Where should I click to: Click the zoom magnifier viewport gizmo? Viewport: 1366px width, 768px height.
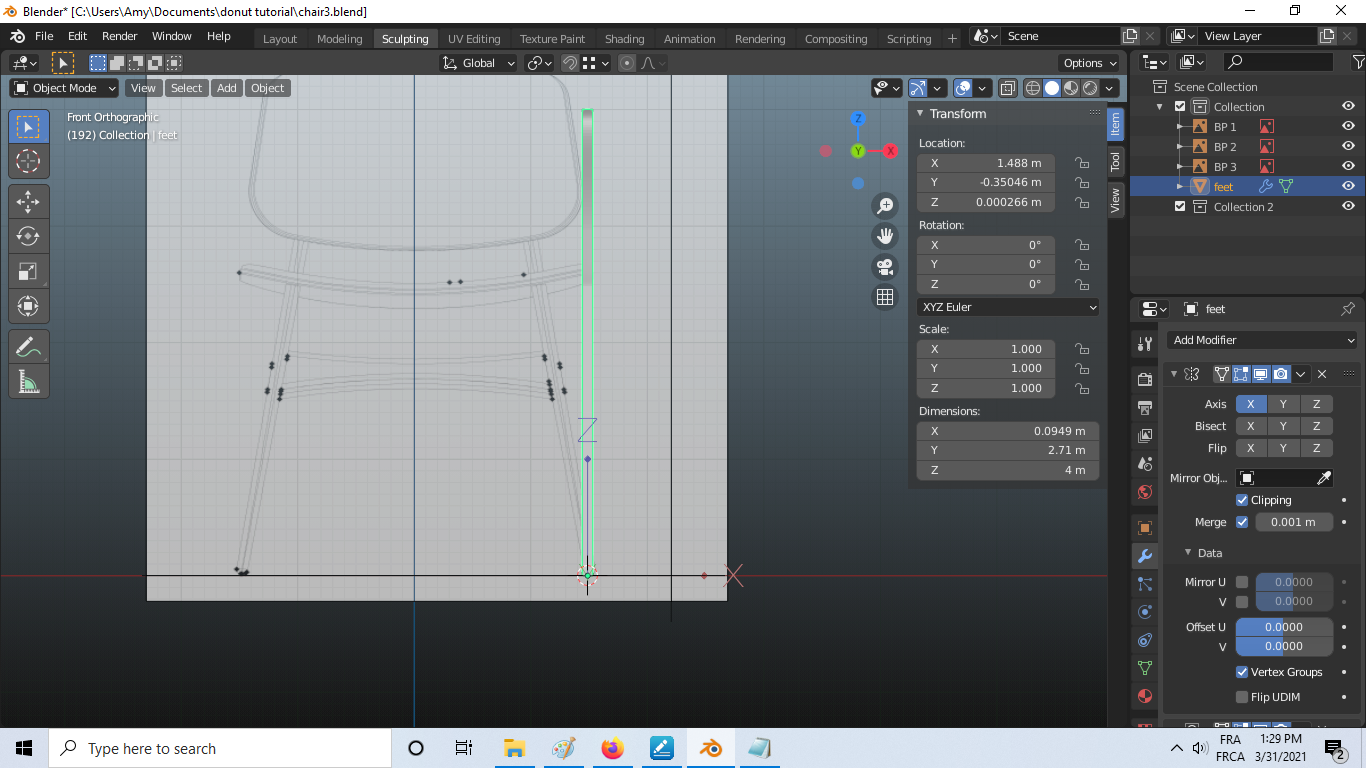tap(885, 206)
